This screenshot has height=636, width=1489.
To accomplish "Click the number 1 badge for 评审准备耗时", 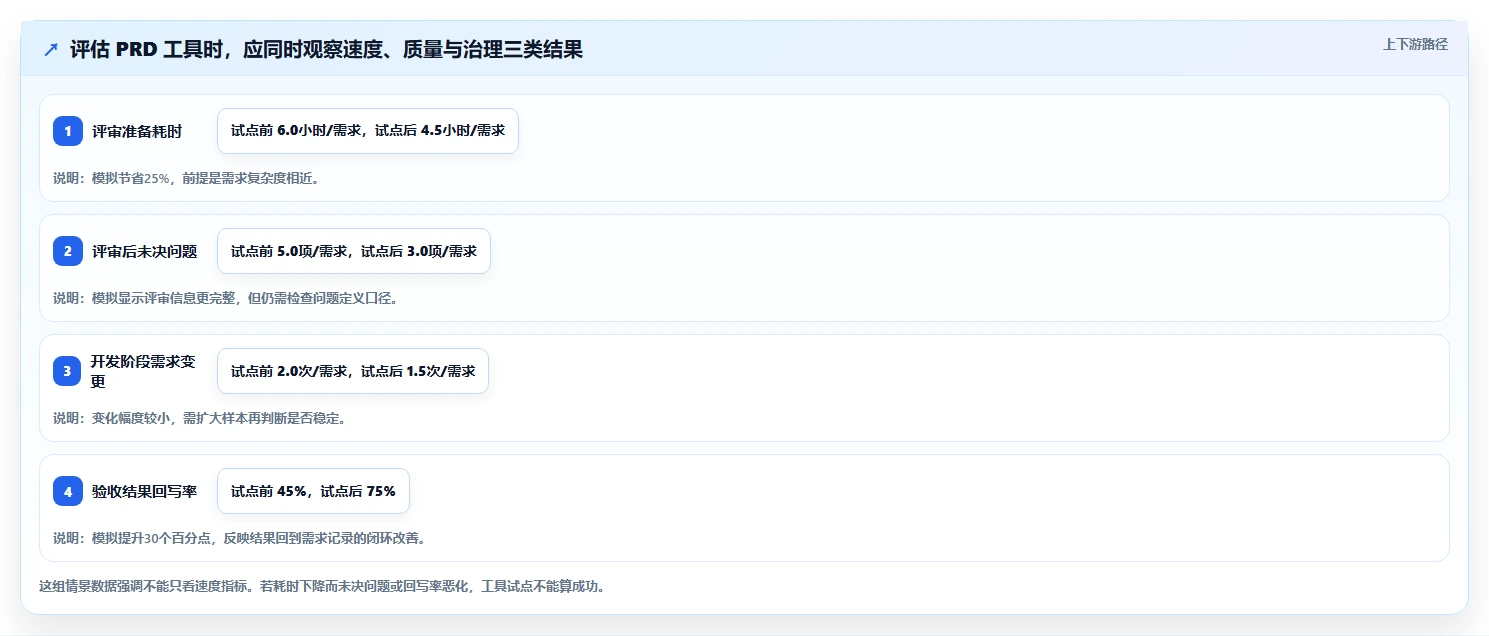I will pos(68,131).
